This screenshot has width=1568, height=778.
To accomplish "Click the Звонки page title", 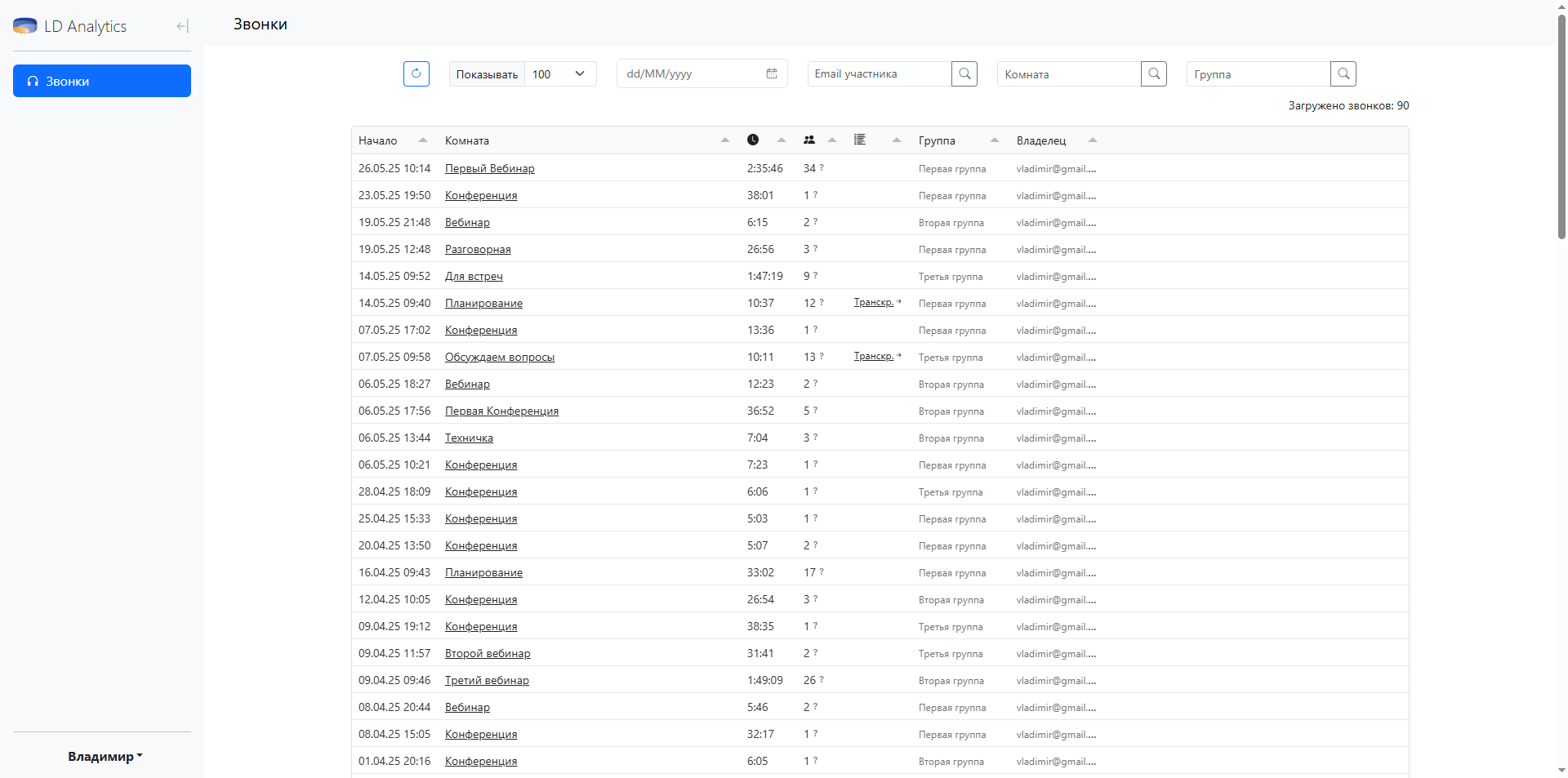I will tap(261, 24).
